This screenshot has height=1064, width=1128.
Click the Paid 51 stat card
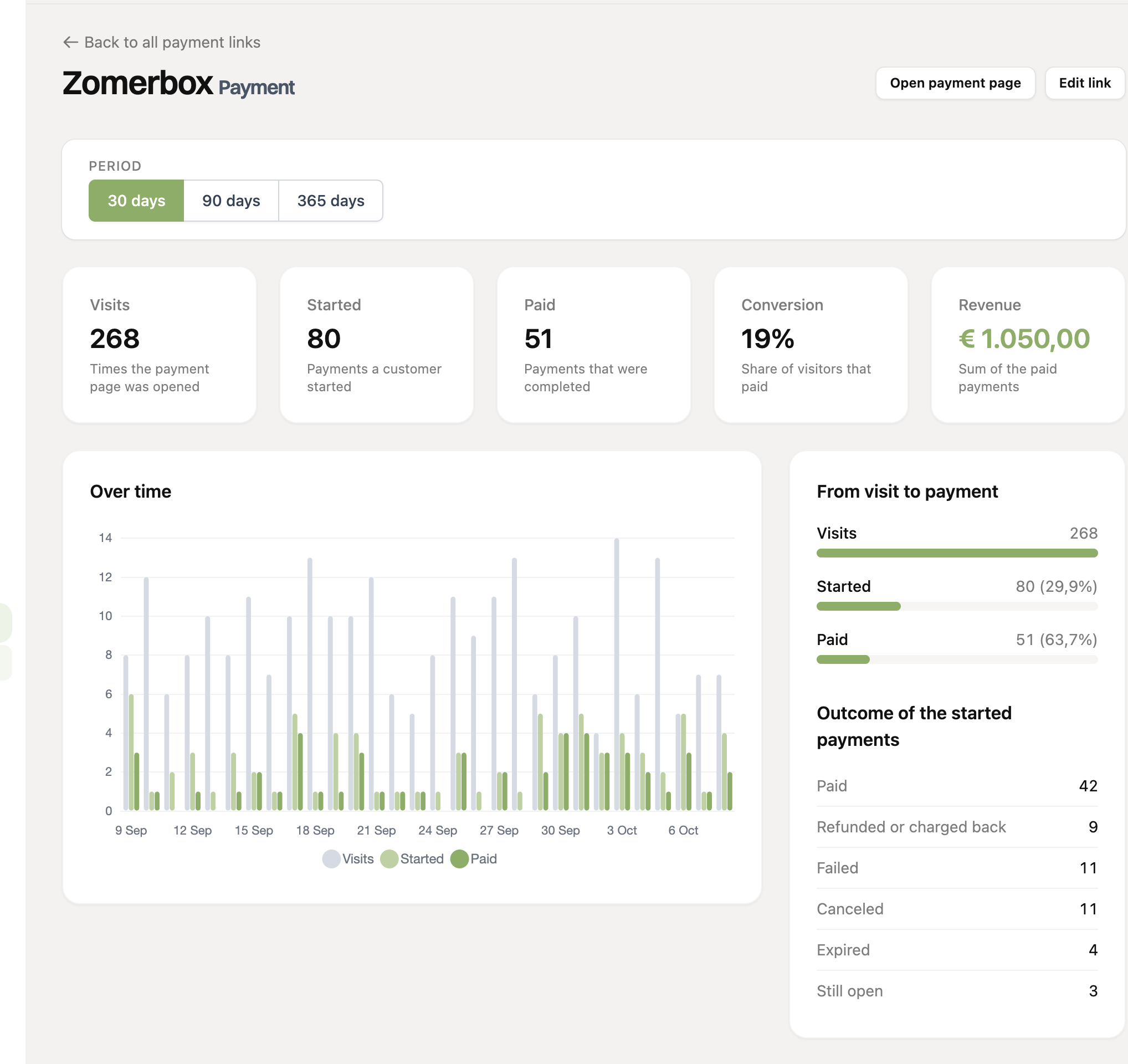(x=593, y=345)
